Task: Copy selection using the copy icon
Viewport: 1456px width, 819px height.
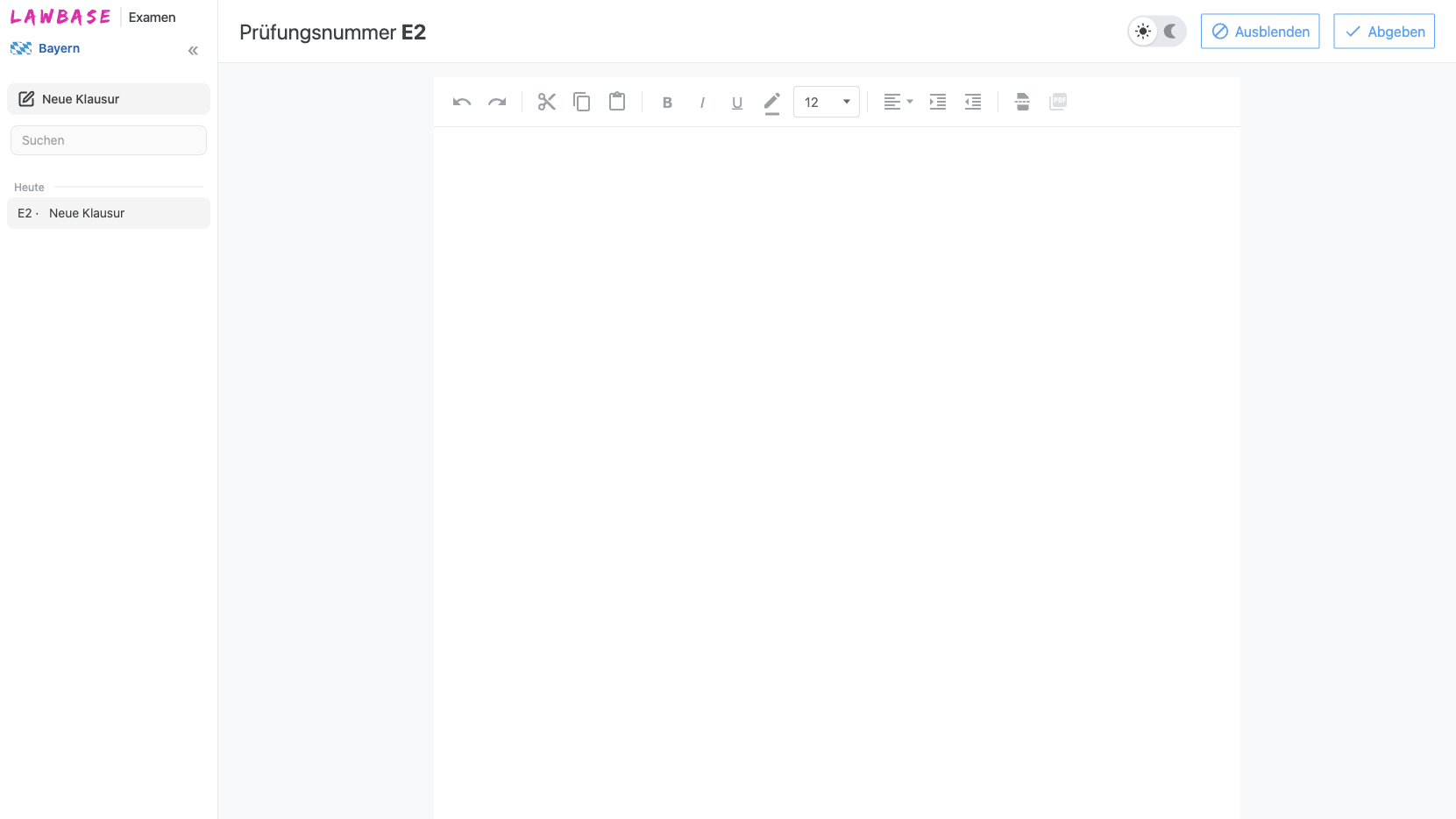Action: coord(582,102)
